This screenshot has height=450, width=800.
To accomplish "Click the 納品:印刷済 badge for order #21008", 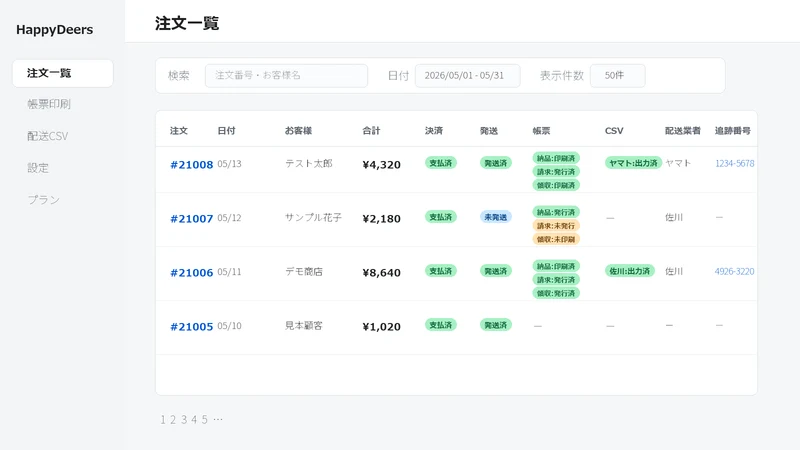I will pos(556,158).
